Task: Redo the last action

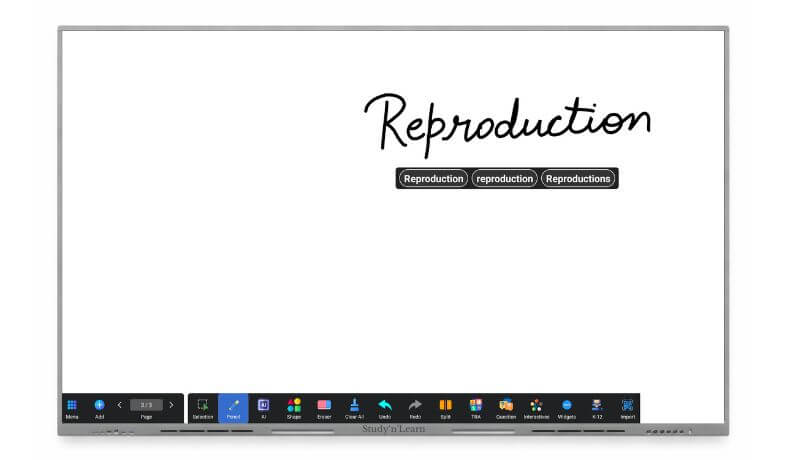Action: pos(415,405)
